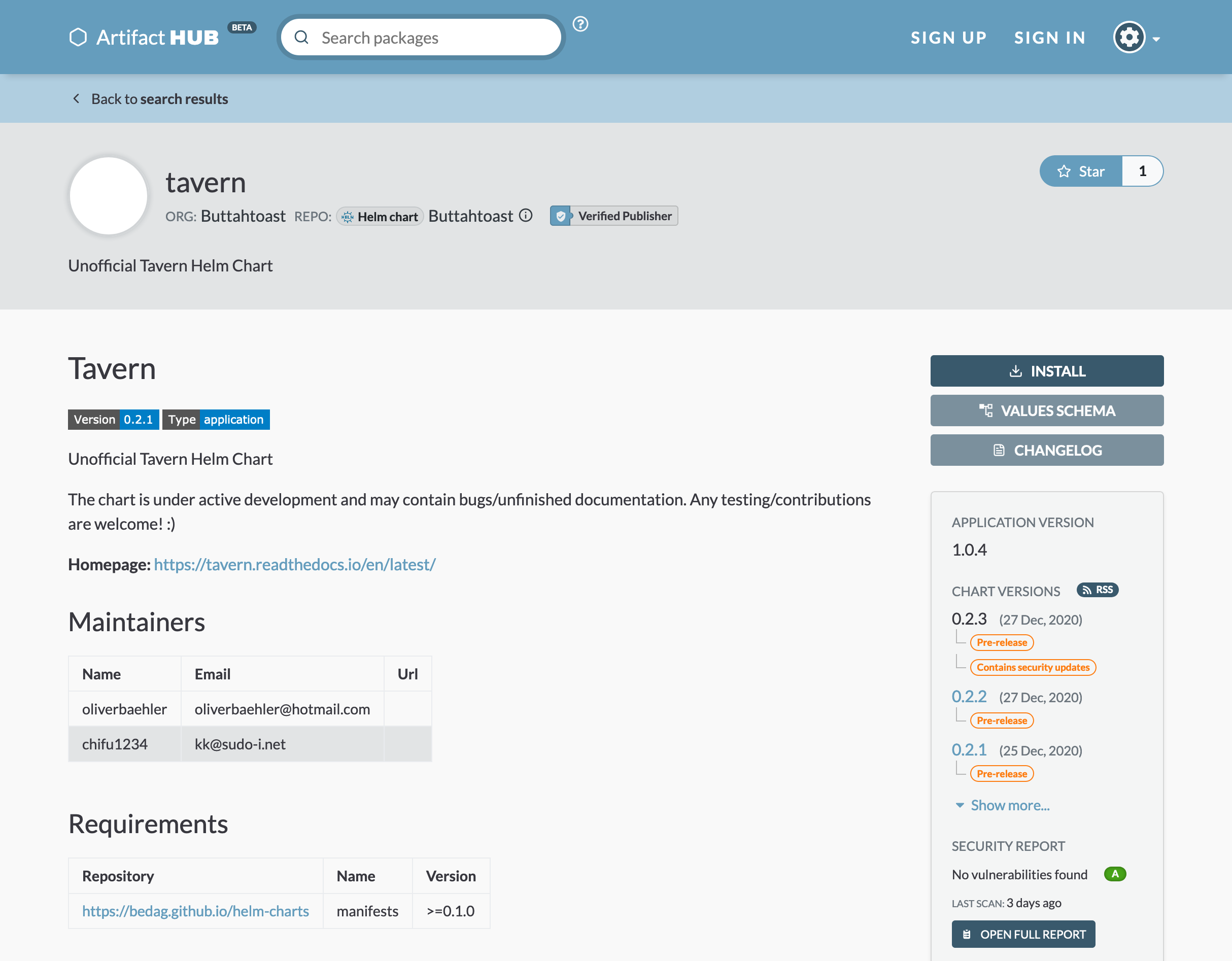Viewport: 1232px width, 961px height.
Task: Click the manifests requirement name
Action: [367, 911]
